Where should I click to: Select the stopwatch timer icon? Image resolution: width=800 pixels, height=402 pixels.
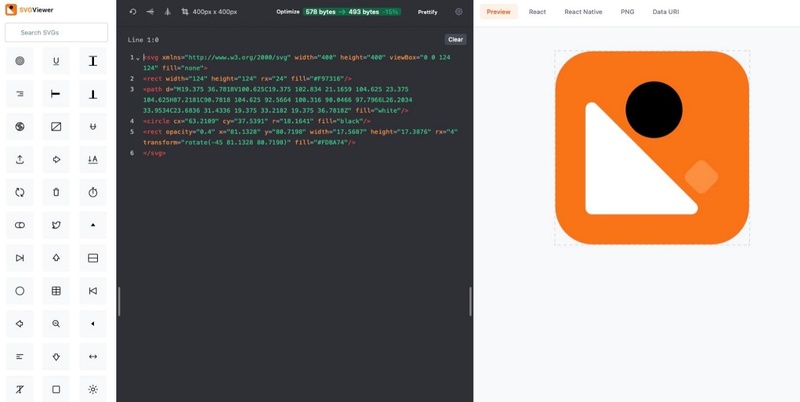click(x=93, y=192)
